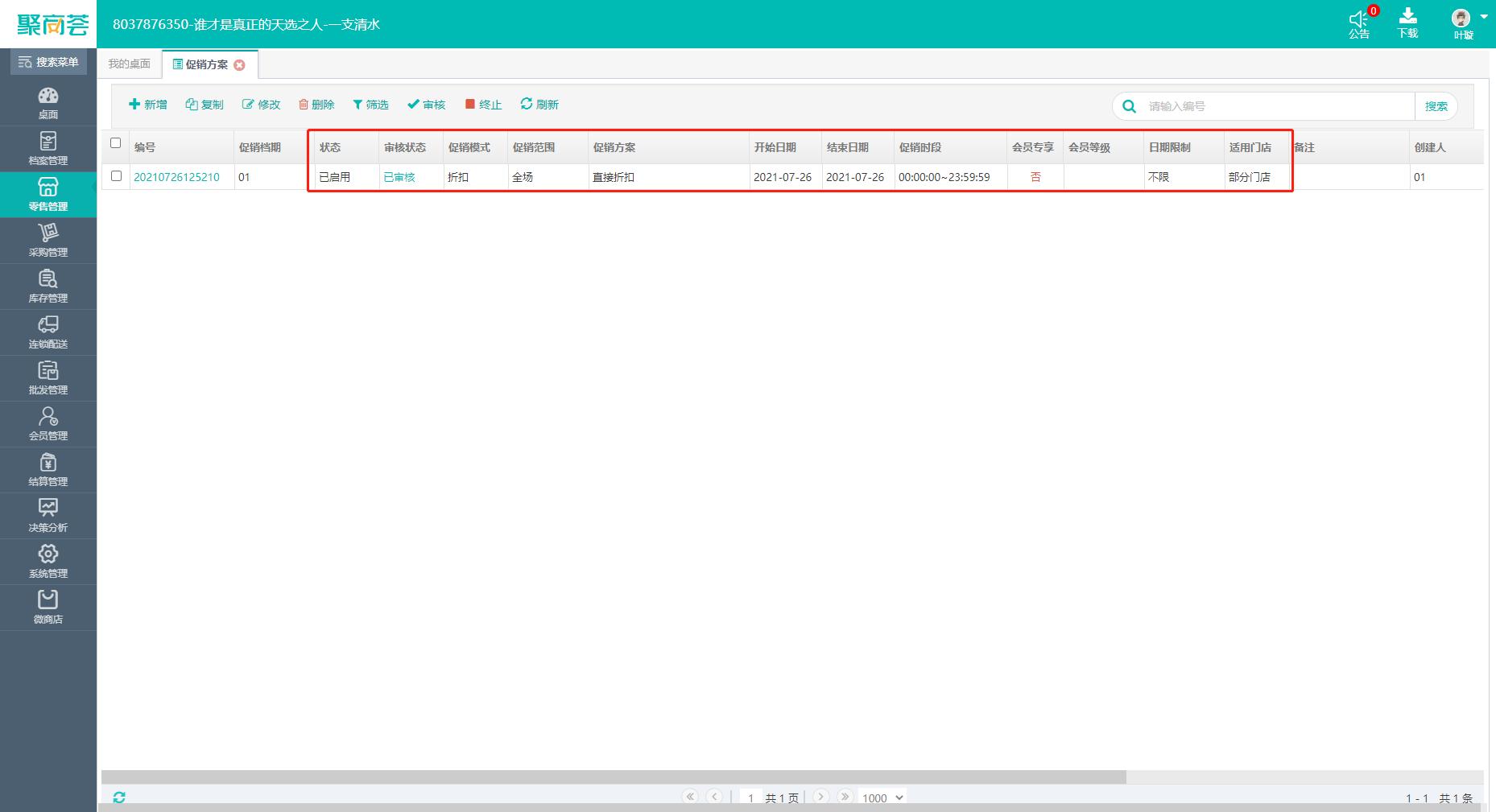Click 终止 stop button
Viewport: 1496px width, 812px height.
(483, 105)
